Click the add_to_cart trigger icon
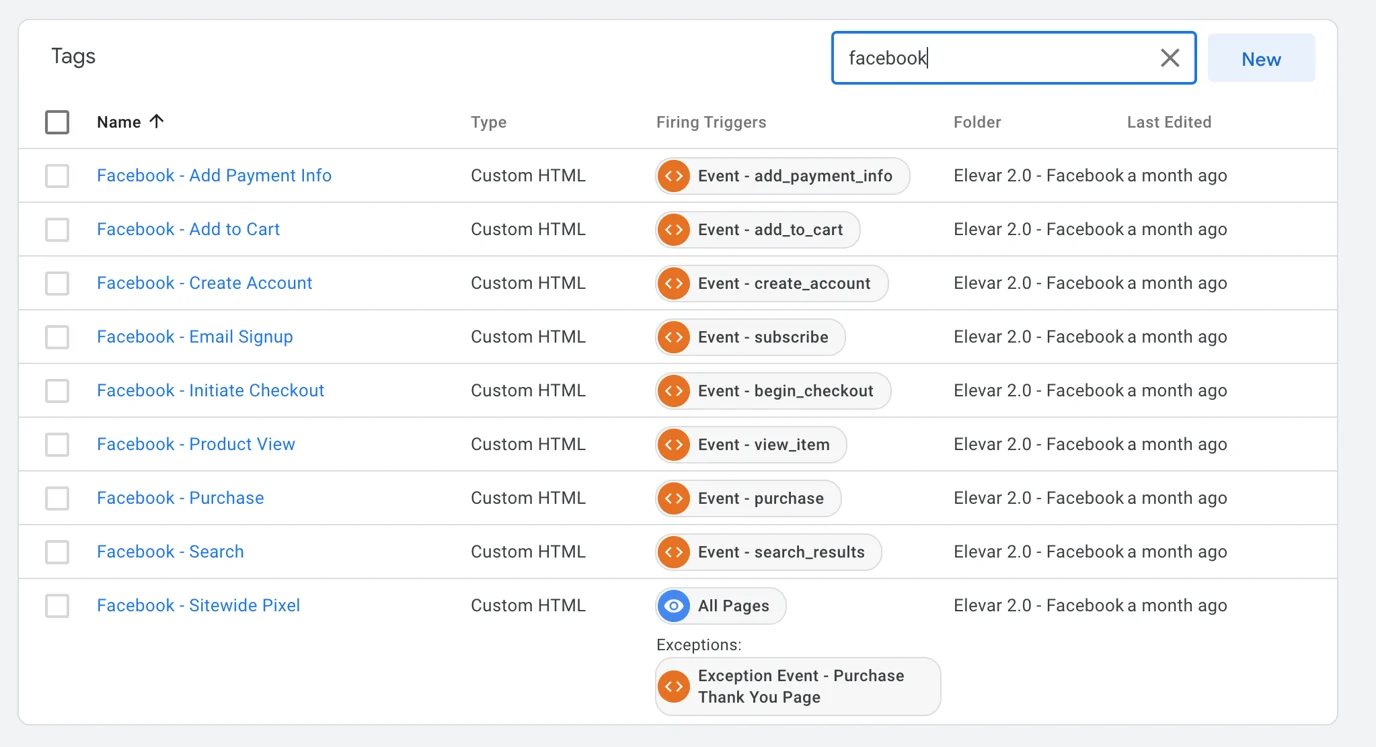 click(x=674, y=230)
